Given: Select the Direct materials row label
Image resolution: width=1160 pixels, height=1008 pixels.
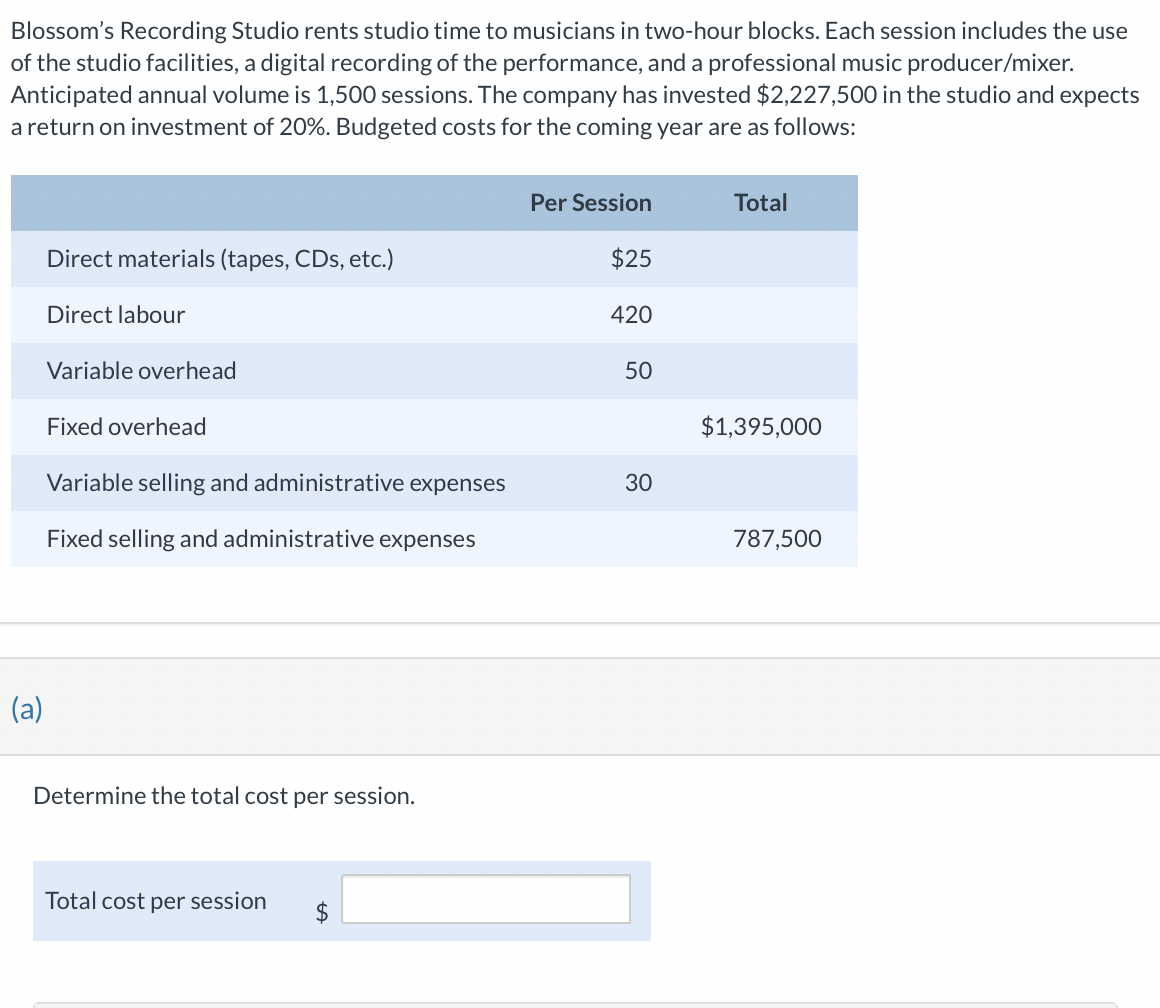Looking at the screenshot, I should tap(220, 259).
